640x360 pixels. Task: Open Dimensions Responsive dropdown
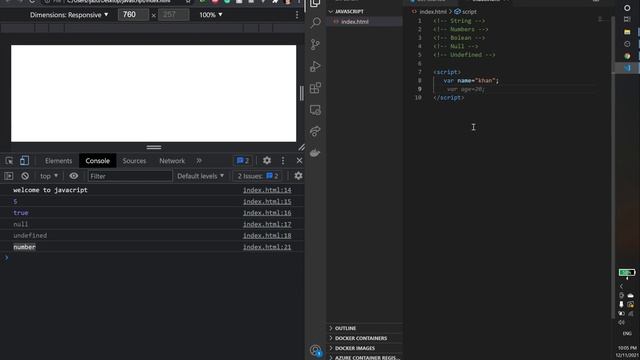69,15
